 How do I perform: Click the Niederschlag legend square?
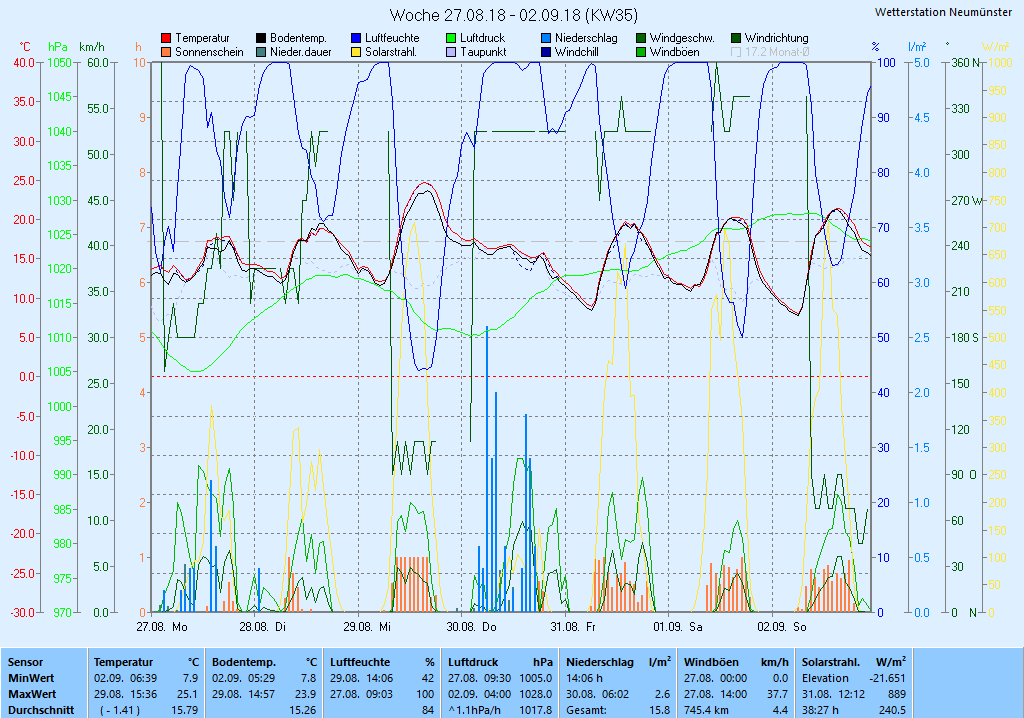546,38
